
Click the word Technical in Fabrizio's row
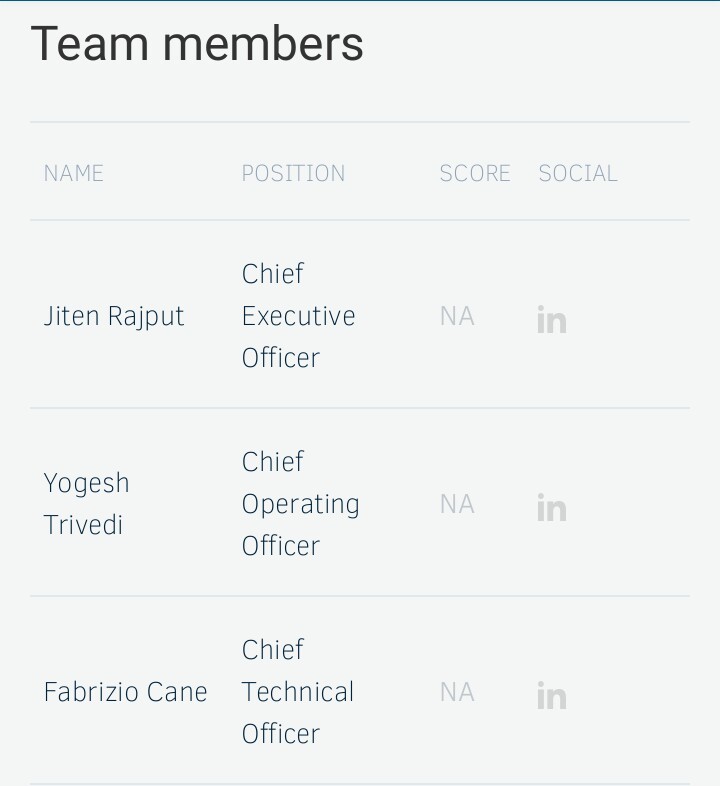tap(298, 692)
